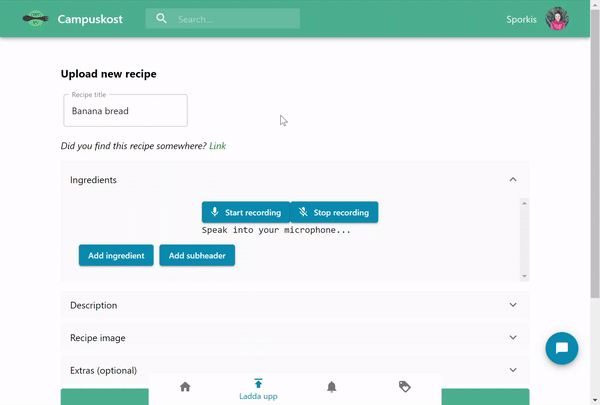600x405 pixels.
Task: Click the search magnifier icon
Action: pos(161,18)
